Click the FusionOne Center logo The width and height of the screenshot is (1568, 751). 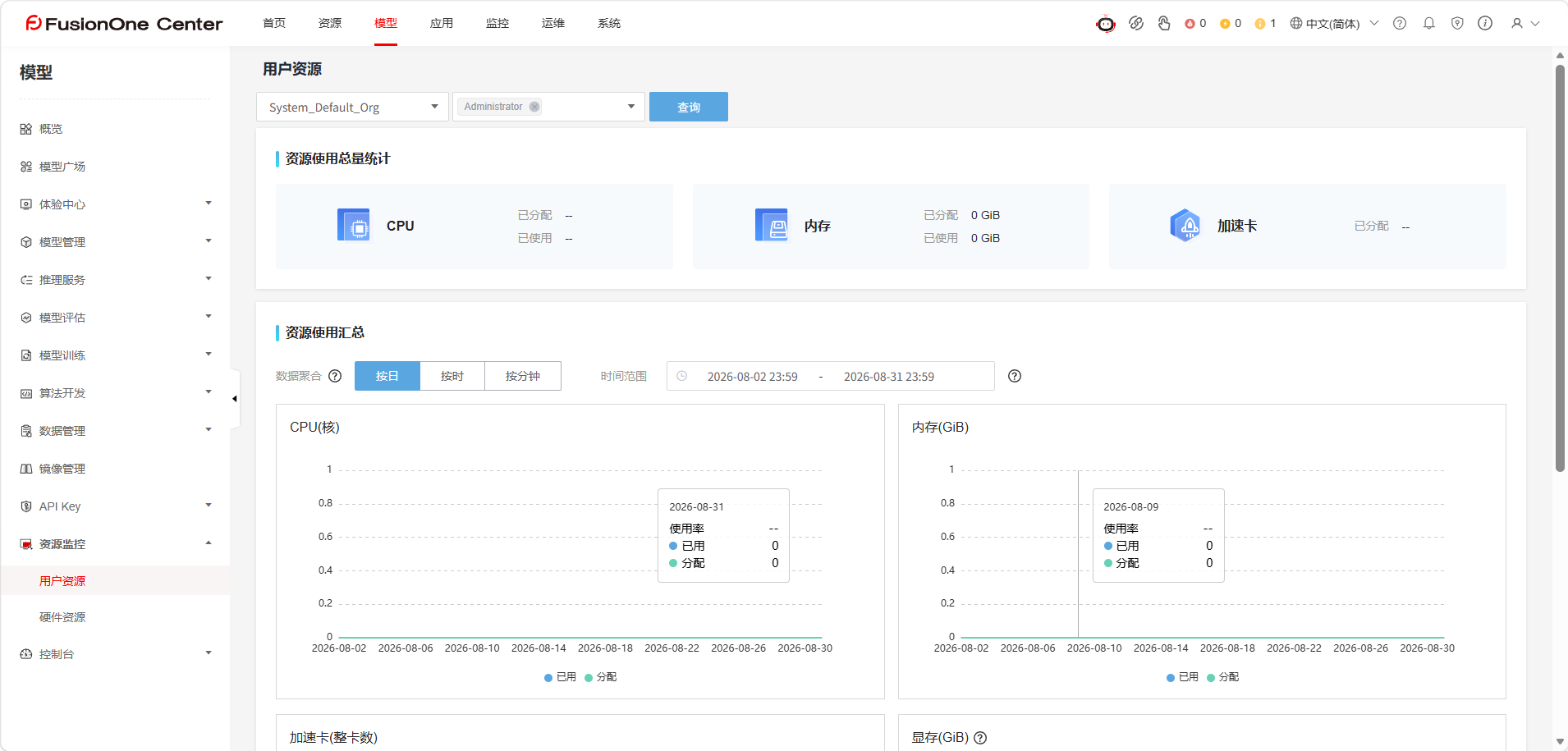(124, 24)
